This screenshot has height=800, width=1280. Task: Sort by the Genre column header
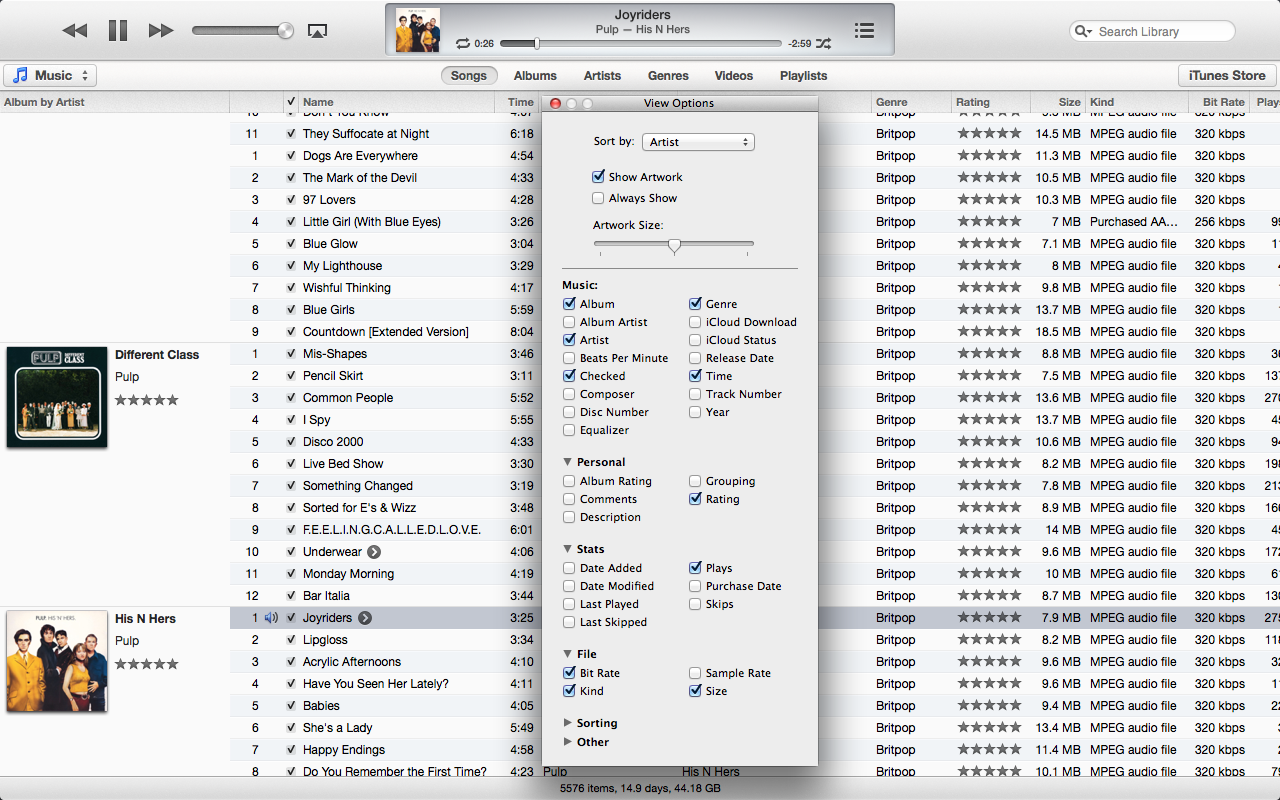(911, 102)
